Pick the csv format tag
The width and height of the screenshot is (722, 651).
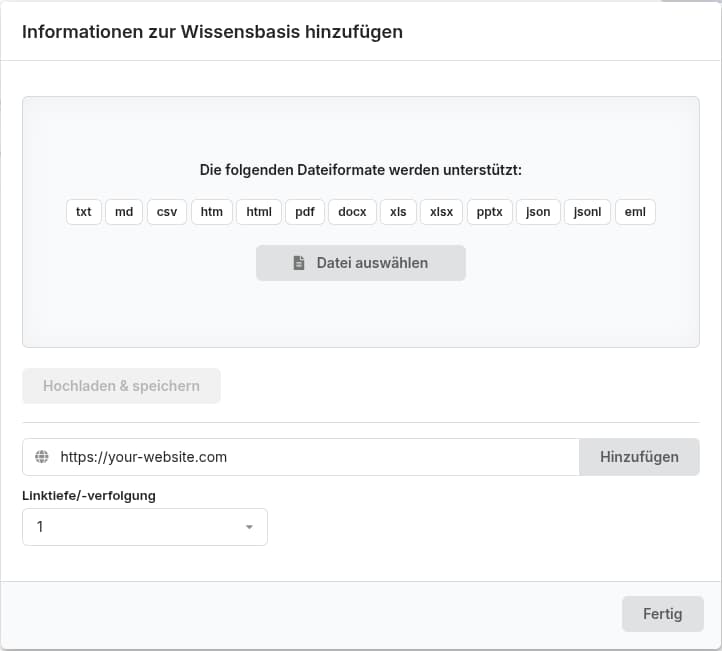[166, 212]
